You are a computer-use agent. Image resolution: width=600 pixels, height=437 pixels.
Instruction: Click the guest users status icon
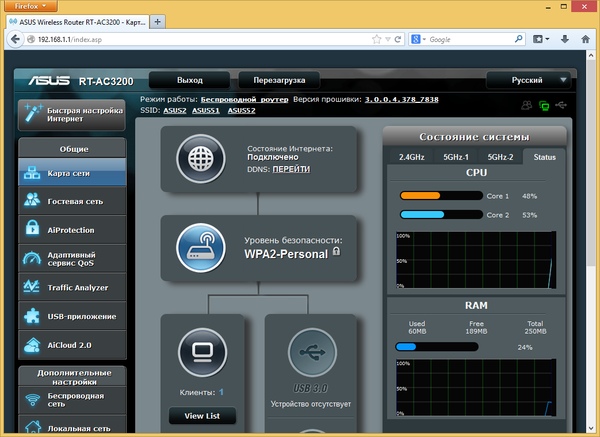coord(527,105)
